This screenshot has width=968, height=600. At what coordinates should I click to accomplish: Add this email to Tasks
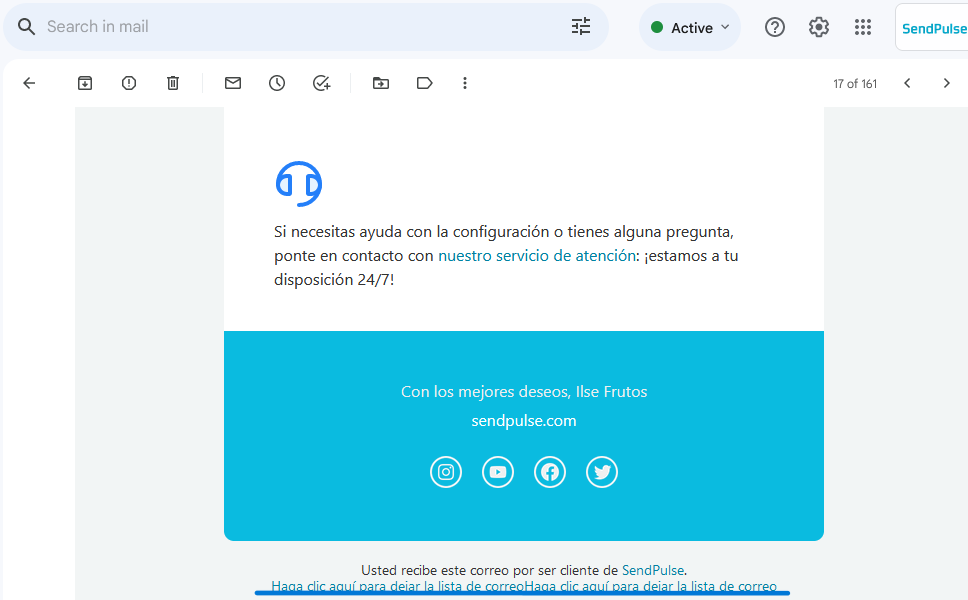321,83
